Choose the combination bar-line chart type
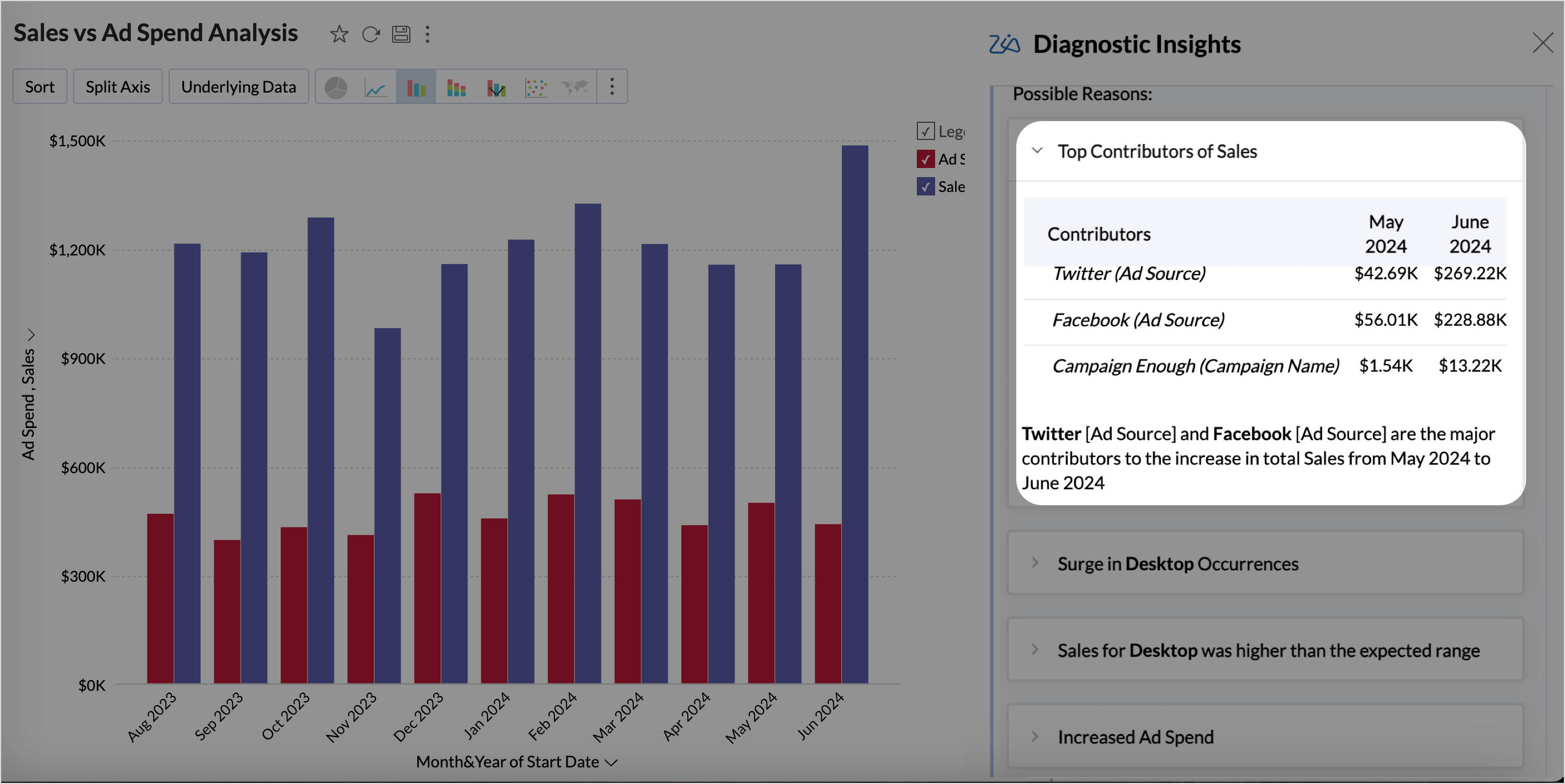The image size is (1565, 784). pyautogui.click(x=496, y=87)
